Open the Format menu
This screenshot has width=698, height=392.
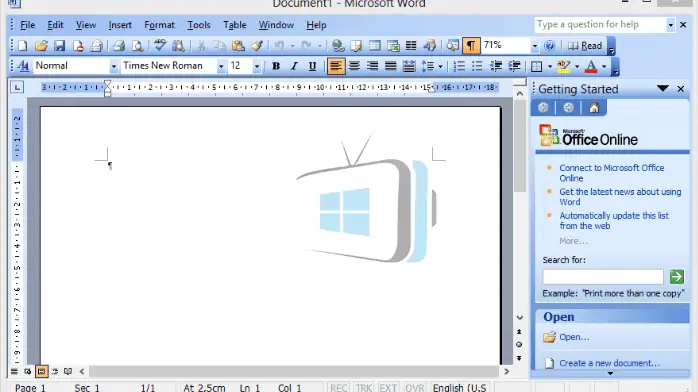coord(159,25)
